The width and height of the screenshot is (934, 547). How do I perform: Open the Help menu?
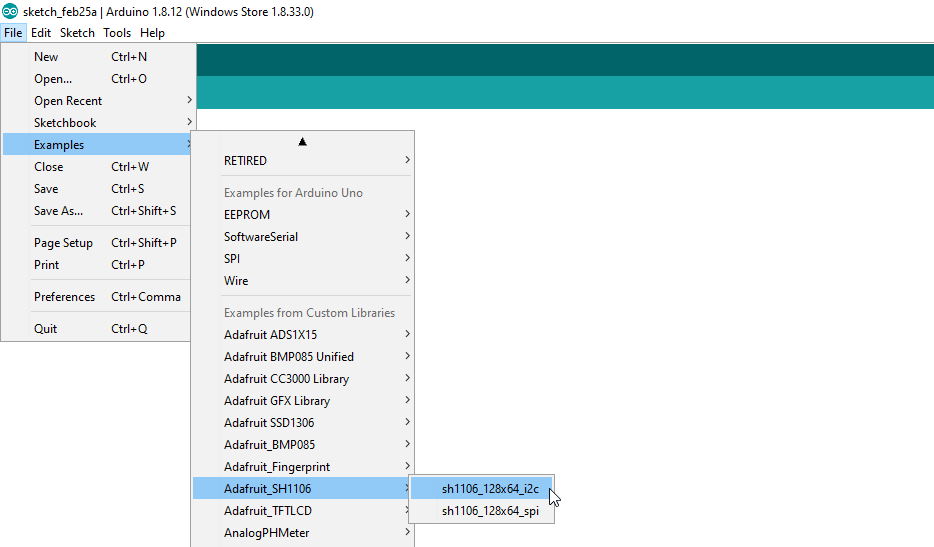(152, 33)
